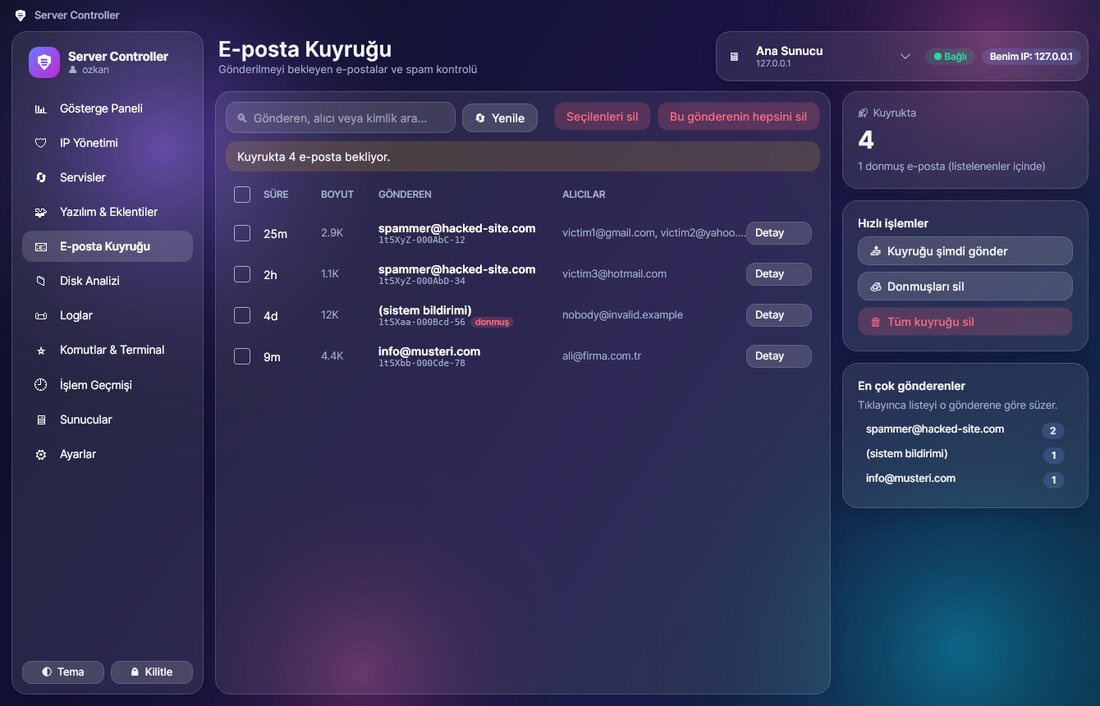Click the Yazılım & Eklentiler puzzle icon
The width and height of the screenshot is (1100, 706).
[41, 212]
